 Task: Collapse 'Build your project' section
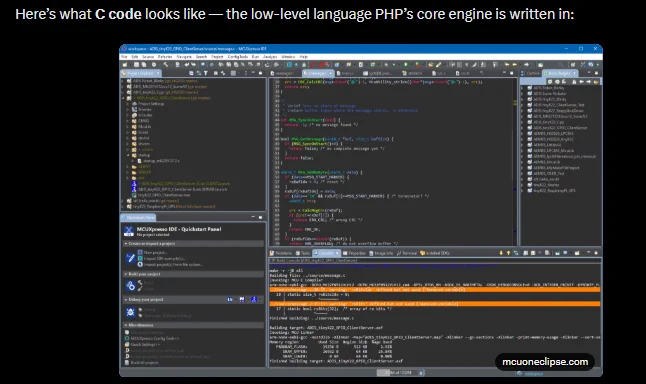click(125, 274)
